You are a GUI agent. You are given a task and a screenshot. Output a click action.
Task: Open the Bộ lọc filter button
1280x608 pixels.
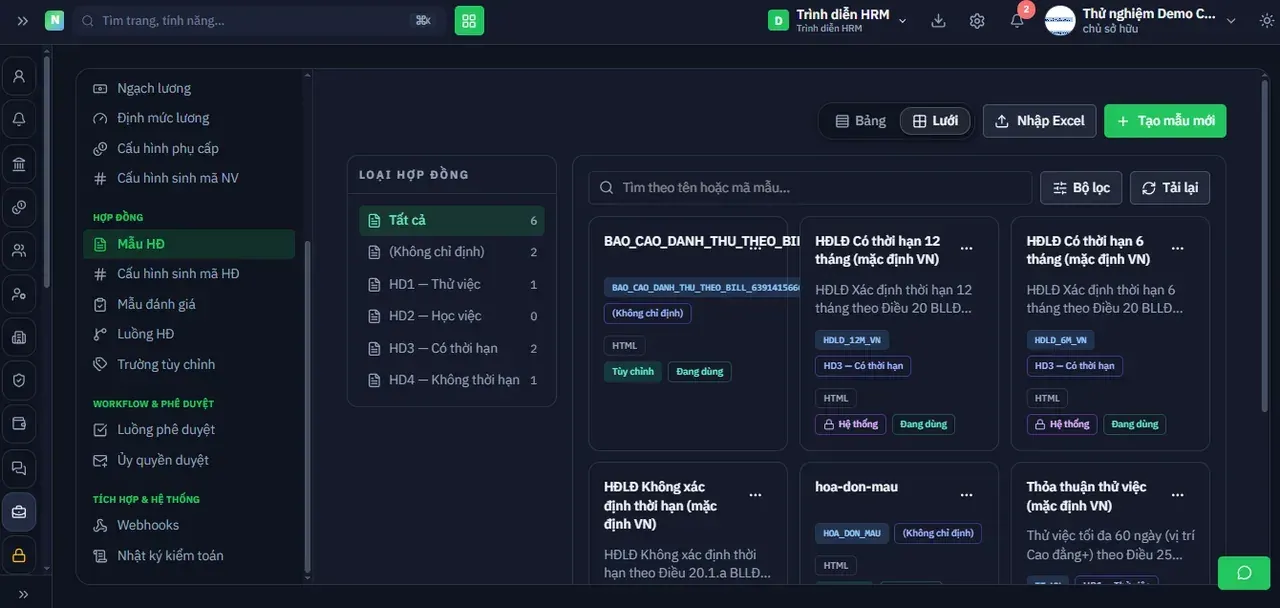(1081, 188)
